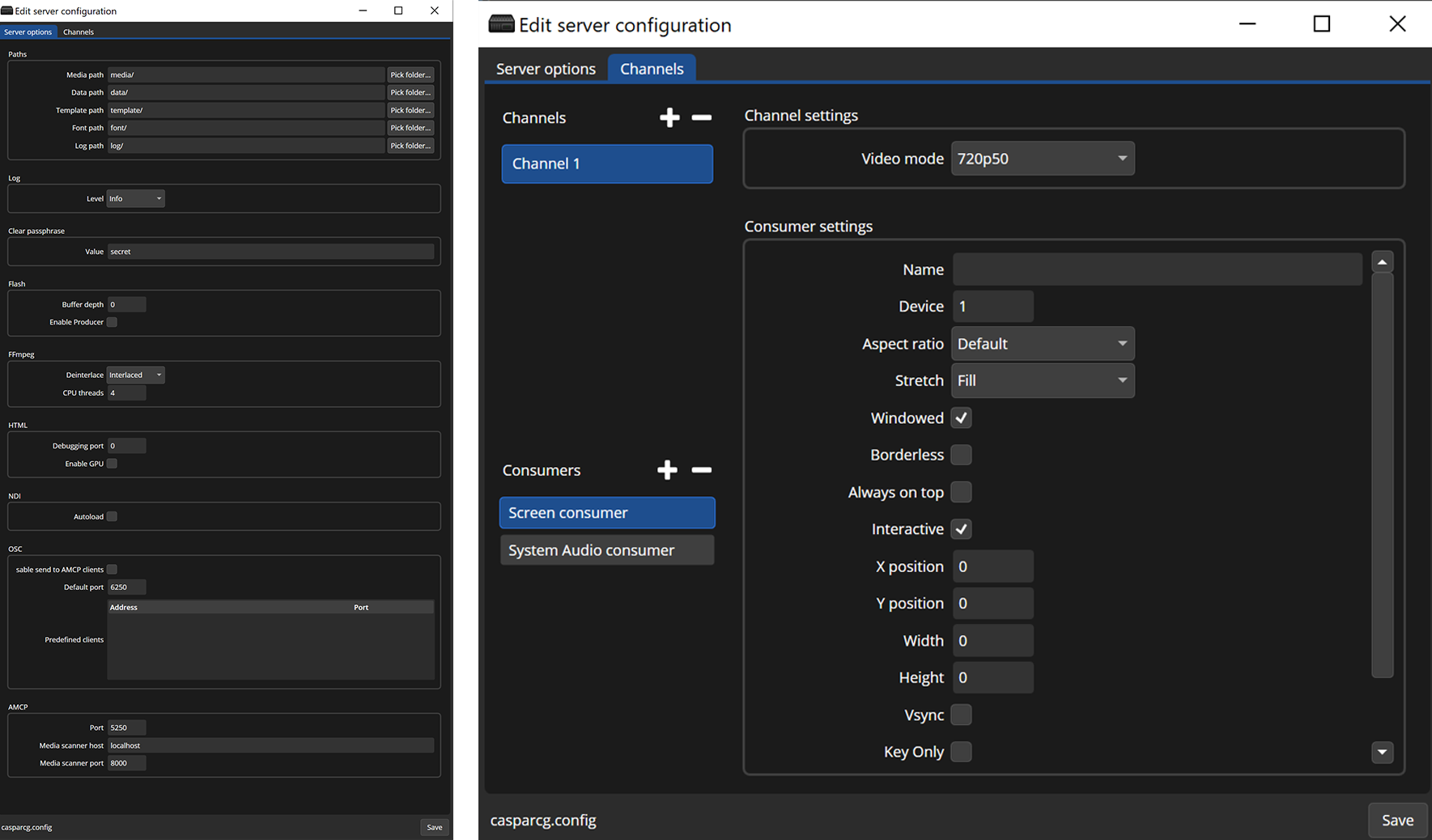Open the Video mode dropdown
Screen dimensions: 1432x840
click(x=1043, y=158)
